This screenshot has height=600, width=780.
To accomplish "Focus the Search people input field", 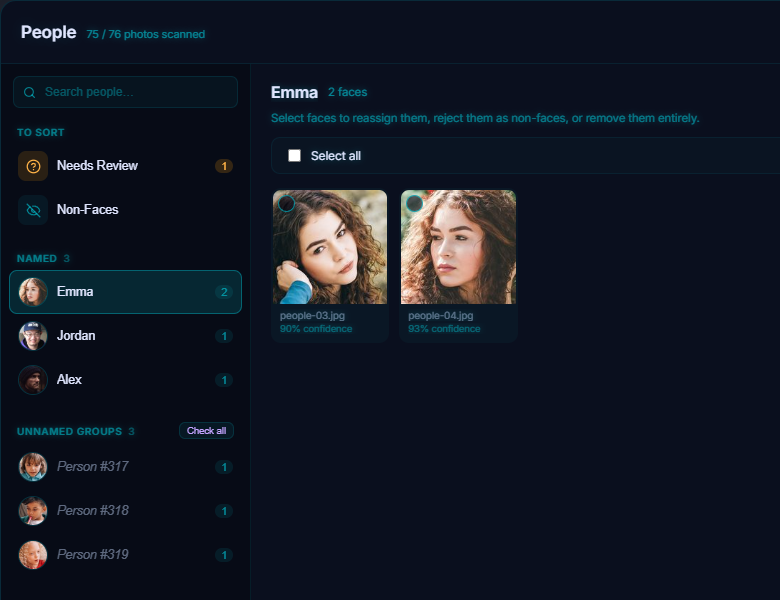I will point(125,92).
